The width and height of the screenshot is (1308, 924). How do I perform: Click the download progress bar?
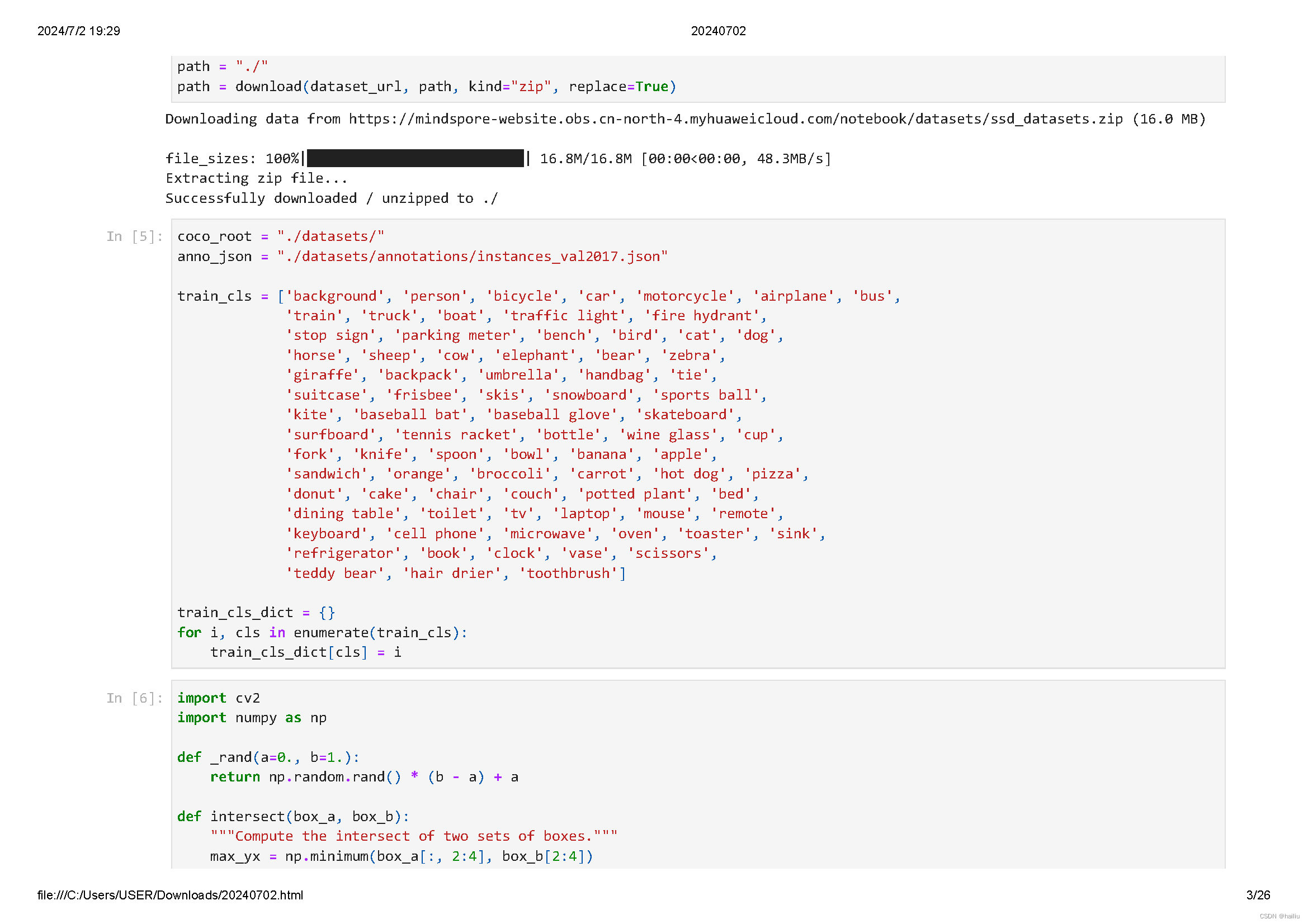tap(415, 158)
